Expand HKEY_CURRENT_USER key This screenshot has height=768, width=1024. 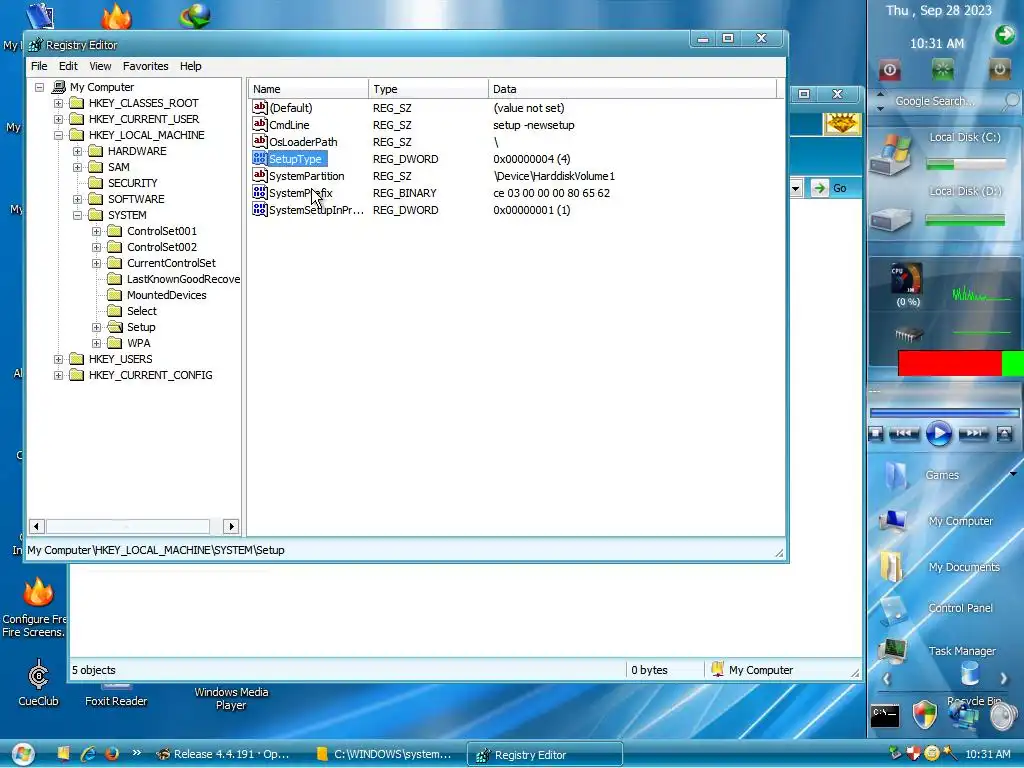(x=58, y=119)
